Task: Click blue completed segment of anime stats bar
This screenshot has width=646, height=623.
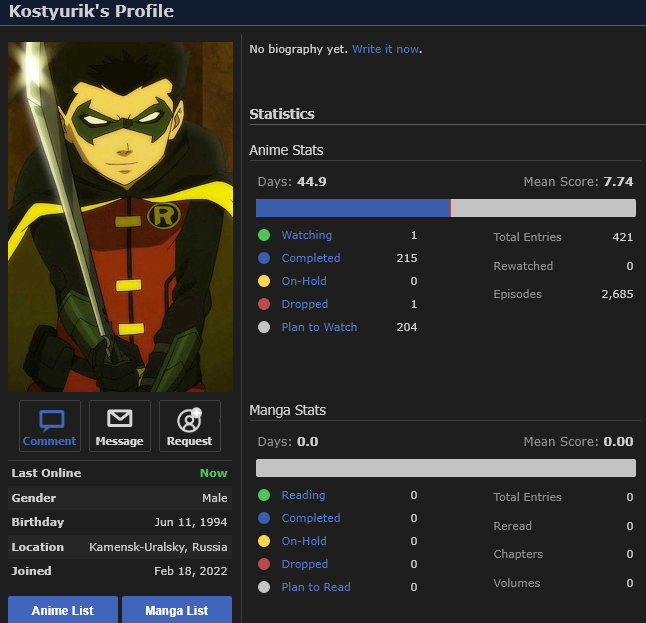Action: coord(352,208)
